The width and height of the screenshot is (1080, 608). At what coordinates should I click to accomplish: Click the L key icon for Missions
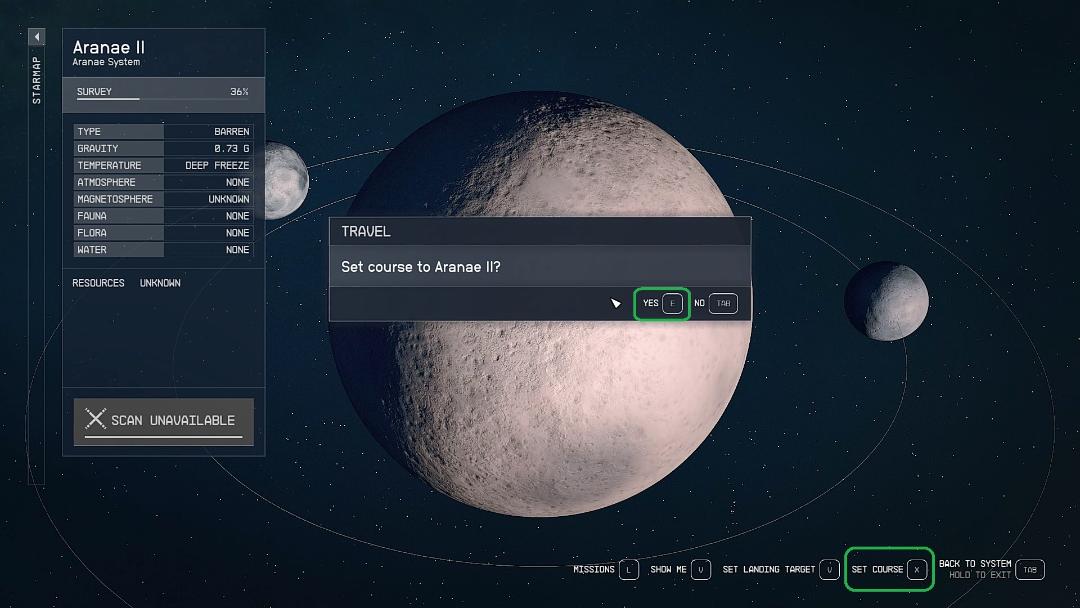(x=629, y=569)
